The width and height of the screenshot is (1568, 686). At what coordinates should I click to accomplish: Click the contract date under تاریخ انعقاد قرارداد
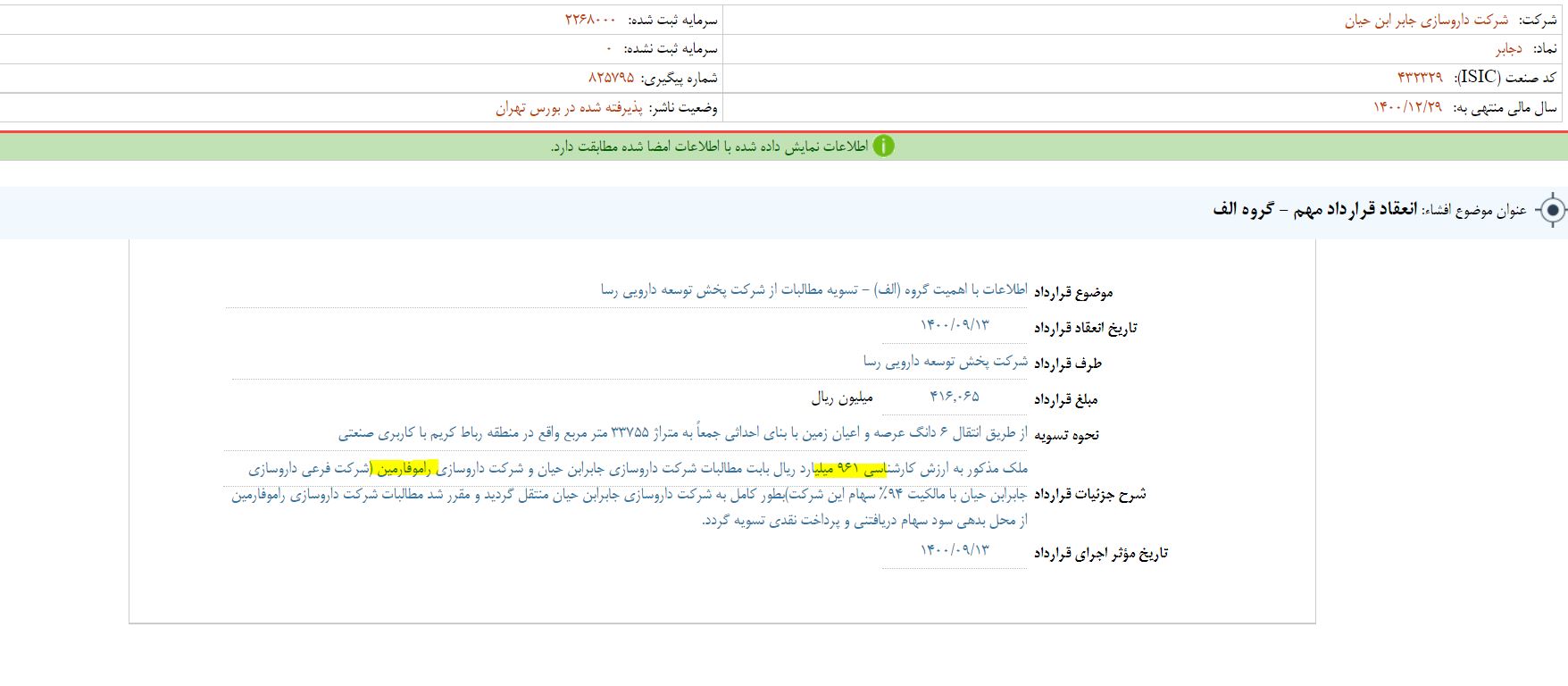pos(955,325)
